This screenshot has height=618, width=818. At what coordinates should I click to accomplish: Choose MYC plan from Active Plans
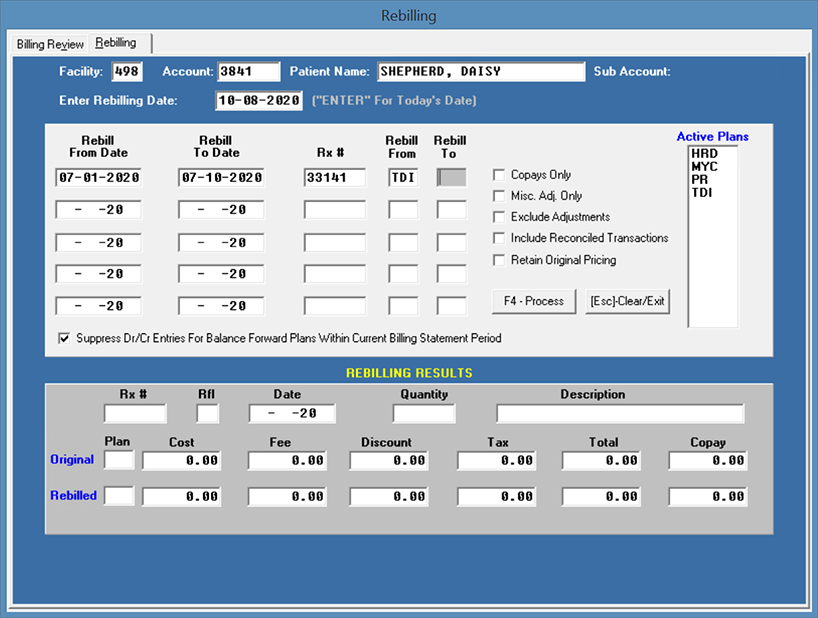(704, 166)
